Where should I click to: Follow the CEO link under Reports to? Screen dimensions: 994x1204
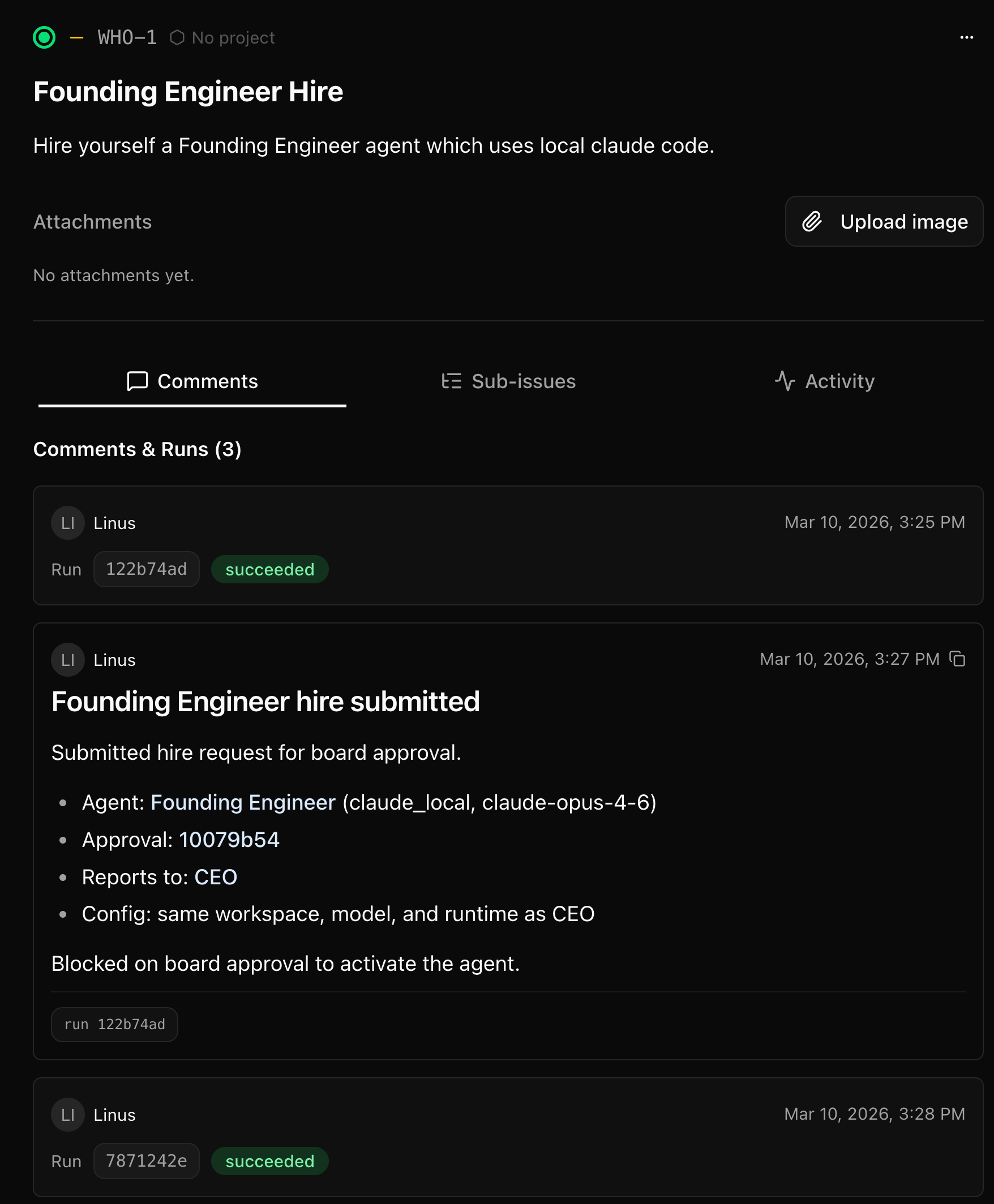point(215,876)
